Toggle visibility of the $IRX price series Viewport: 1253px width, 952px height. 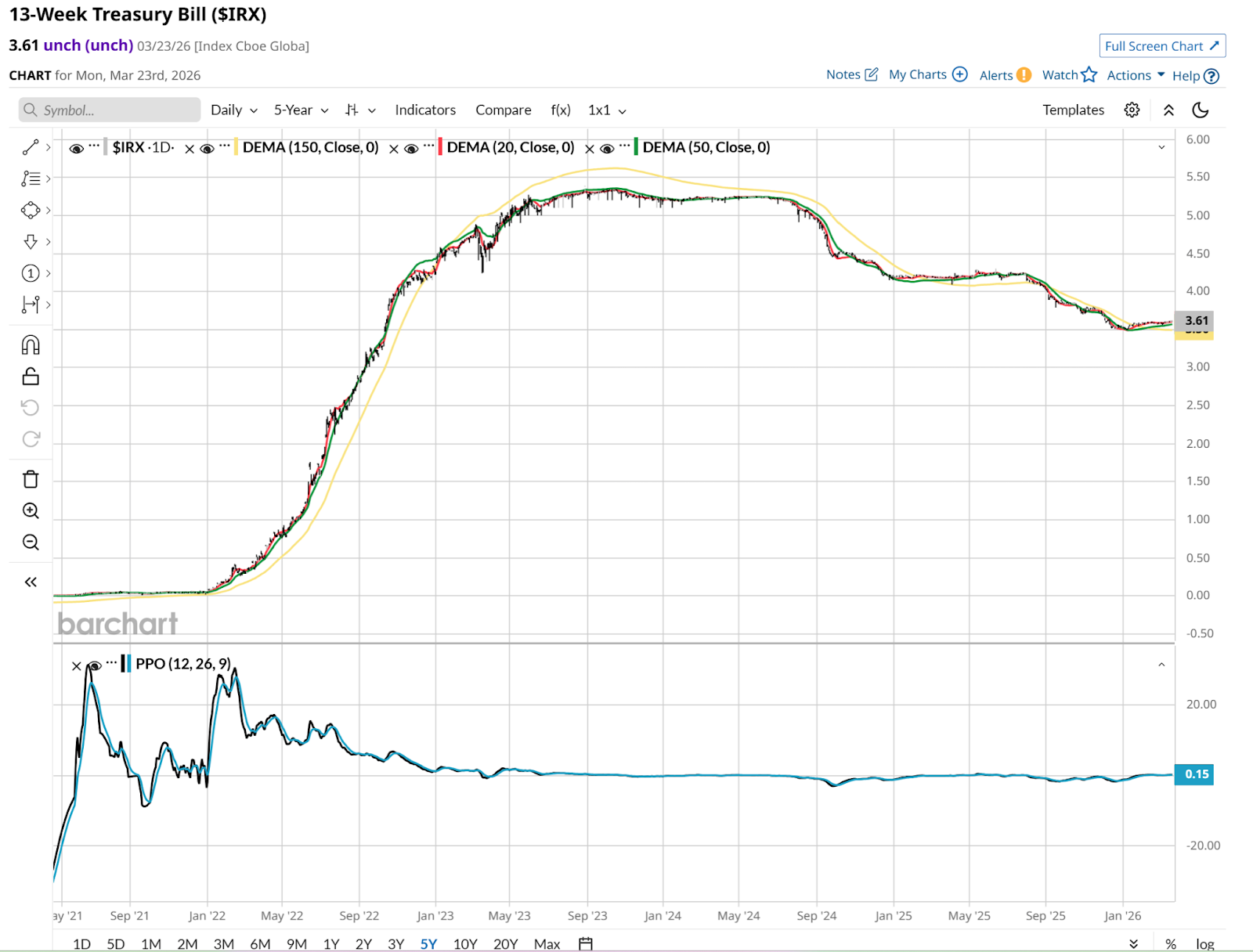pos(76,149)
